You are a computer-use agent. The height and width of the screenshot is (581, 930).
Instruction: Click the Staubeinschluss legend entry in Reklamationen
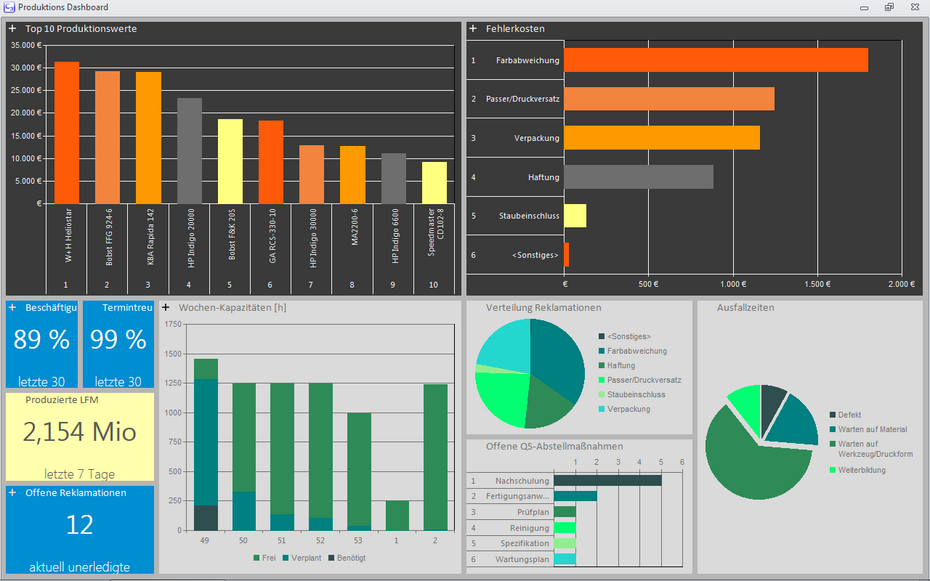point(632,395)
